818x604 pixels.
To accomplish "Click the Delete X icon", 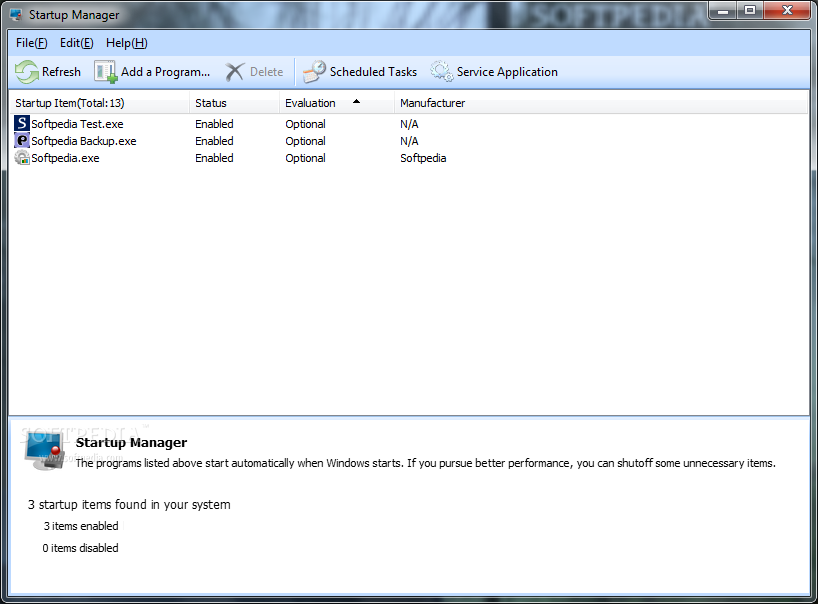I will click(235, 72).
